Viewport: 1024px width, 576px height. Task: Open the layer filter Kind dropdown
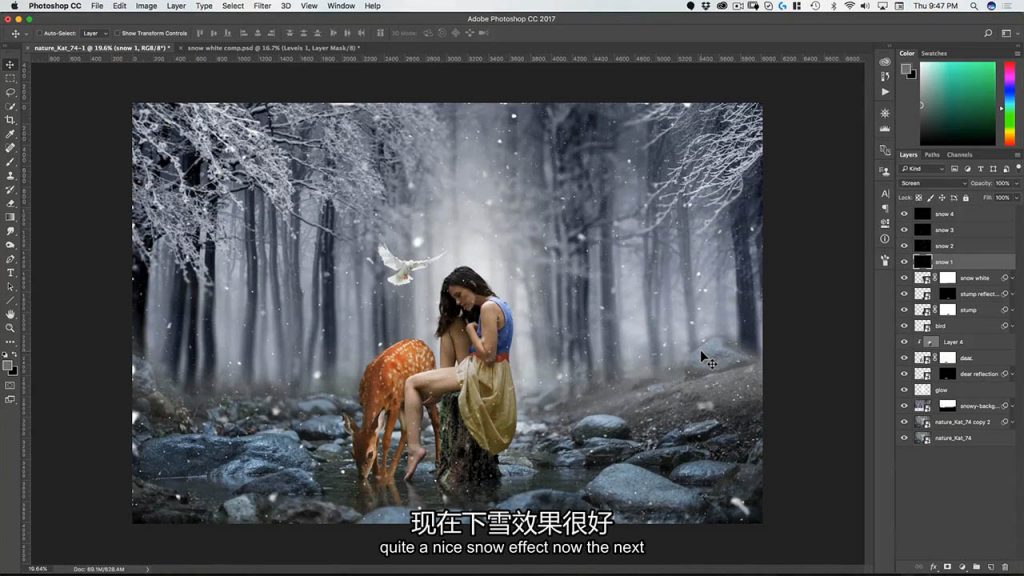pos(923,168)
